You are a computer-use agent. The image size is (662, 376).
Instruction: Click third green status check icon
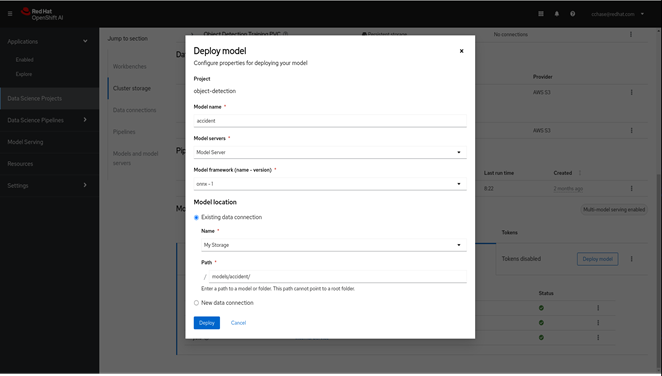point(541,338)
